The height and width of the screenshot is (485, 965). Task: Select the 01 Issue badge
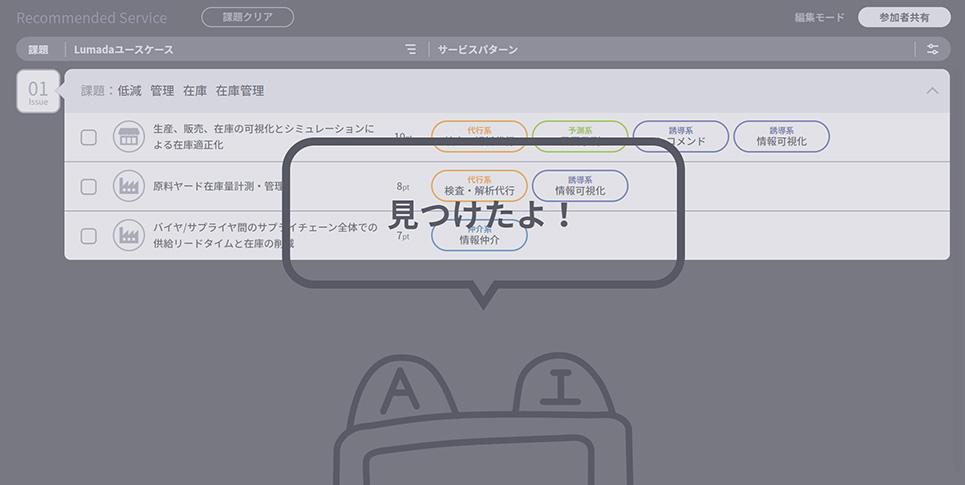coord(38,92)
